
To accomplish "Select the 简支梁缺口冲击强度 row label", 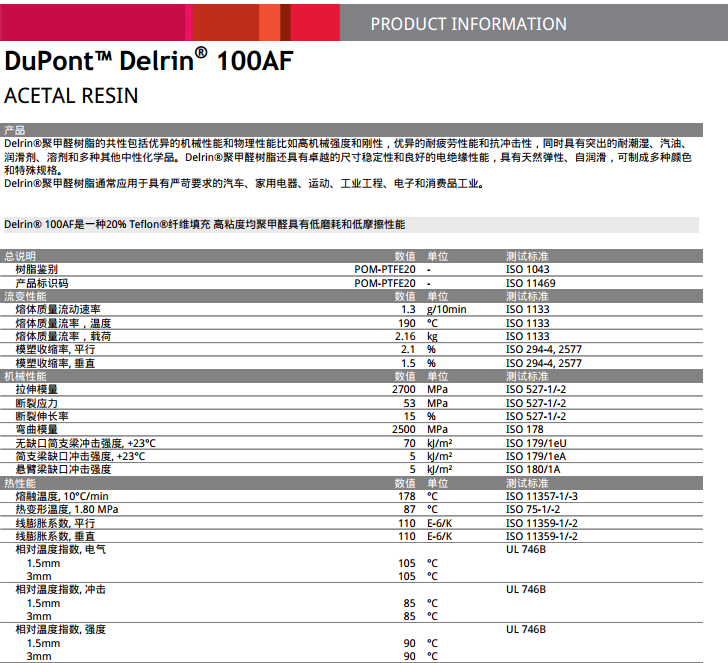I will point(80,456).
